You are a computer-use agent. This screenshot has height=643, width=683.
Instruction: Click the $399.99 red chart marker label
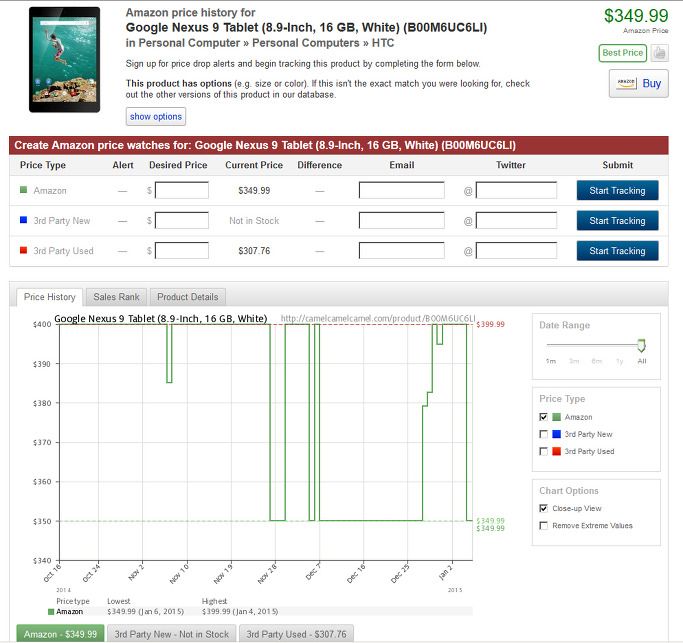pyautogui.click(x=490, y=325)
